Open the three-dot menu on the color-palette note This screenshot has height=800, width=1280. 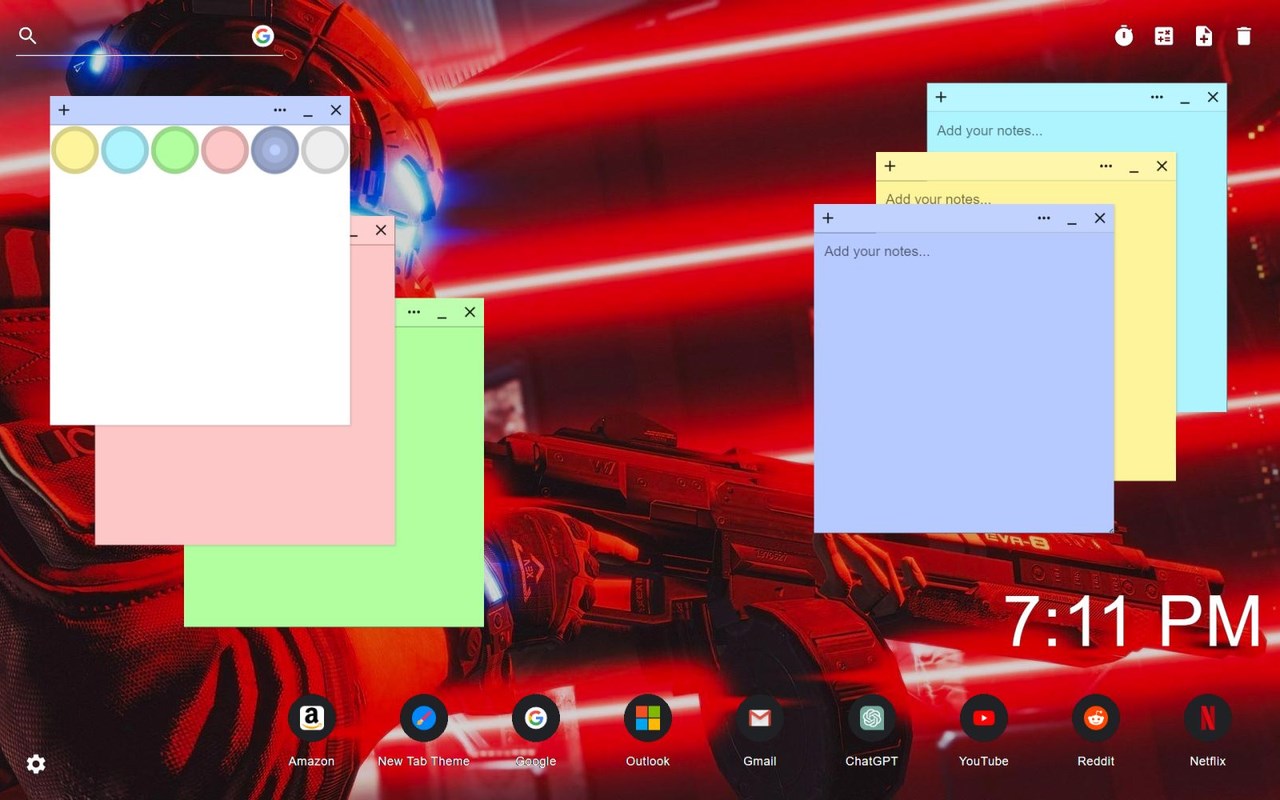[280, 110]
